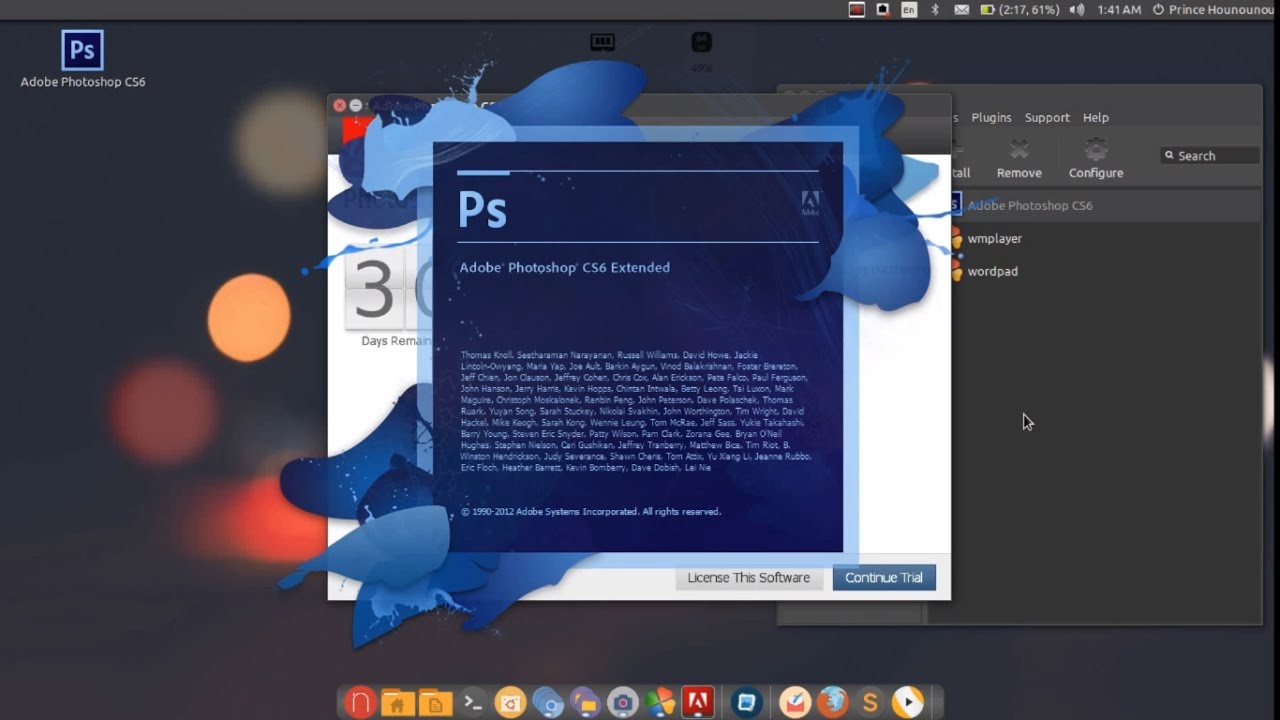Open the Support menu in PlayOnLinux window
The width and height of the screenshot is (1280, 720).
pos(1047,117)
